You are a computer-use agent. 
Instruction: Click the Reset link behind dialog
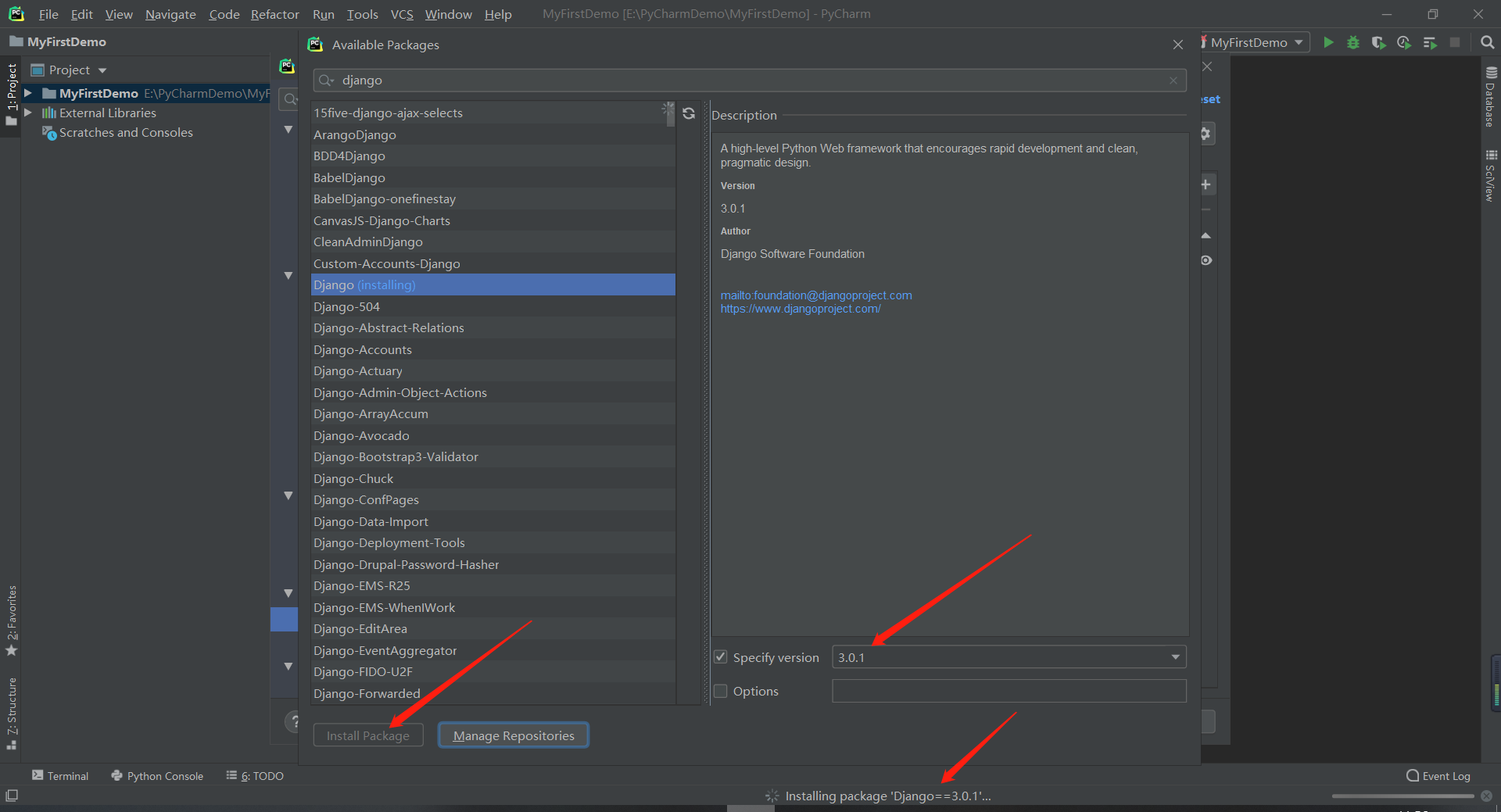click(1210, 99)
